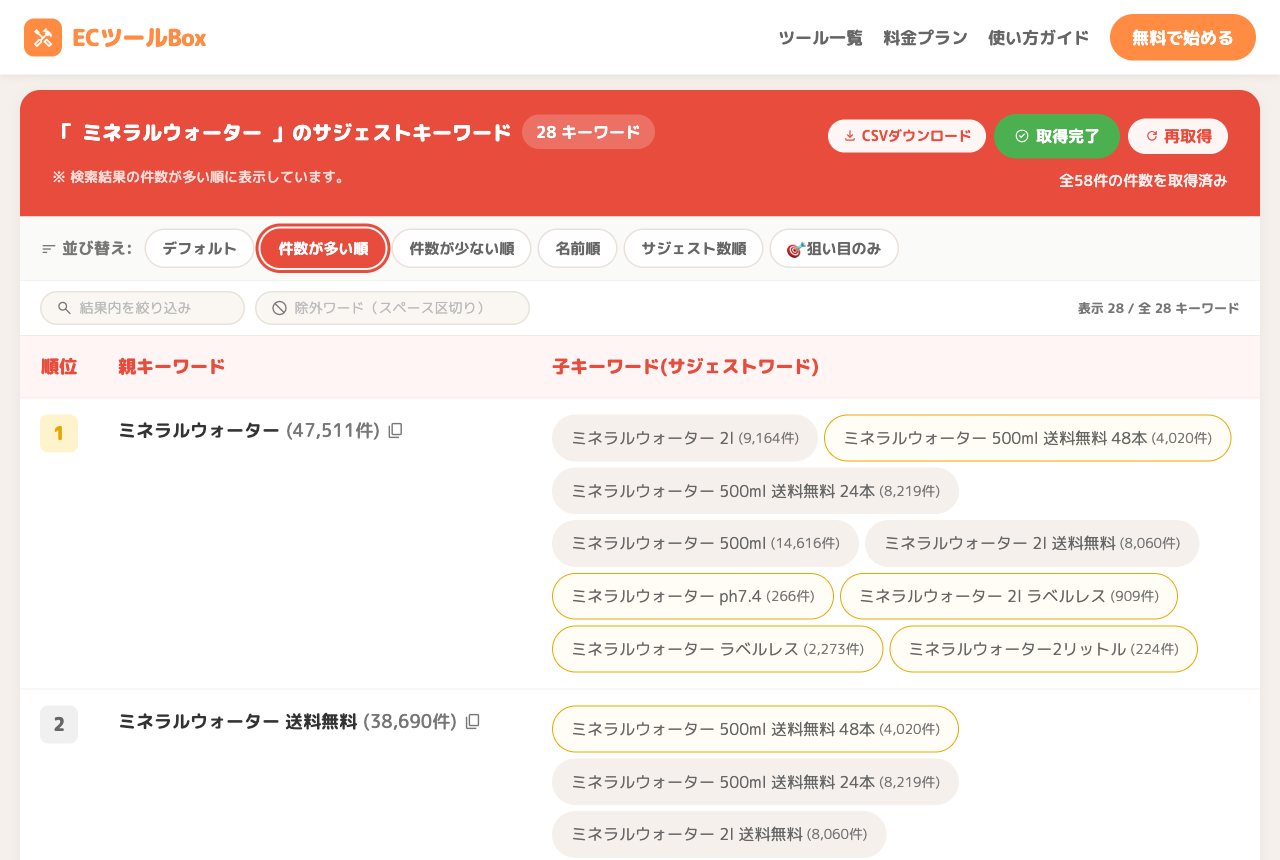Click the 無料で始める button
This screenshot has height=860, width=1280.
coord(1182,38)
